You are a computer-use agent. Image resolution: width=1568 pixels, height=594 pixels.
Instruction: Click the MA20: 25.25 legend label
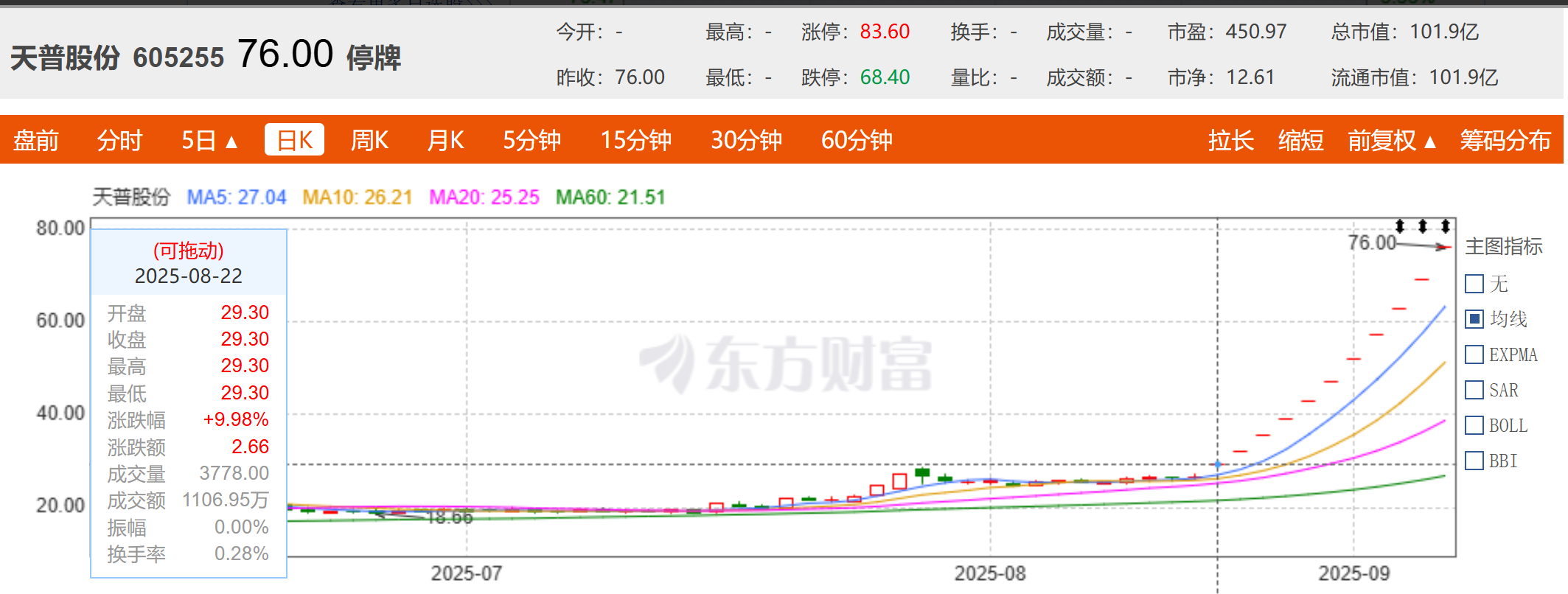[x=484, y=198]
